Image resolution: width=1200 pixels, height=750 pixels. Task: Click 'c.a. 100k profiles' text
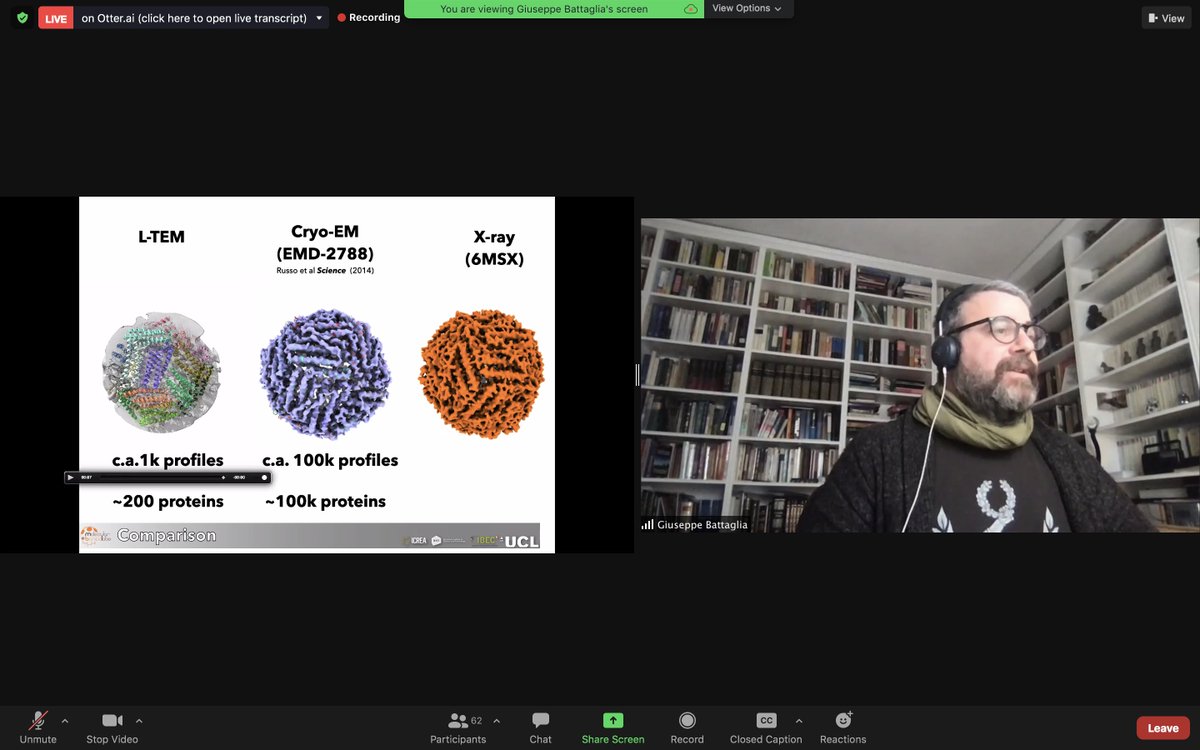click(x=330, y=461)
